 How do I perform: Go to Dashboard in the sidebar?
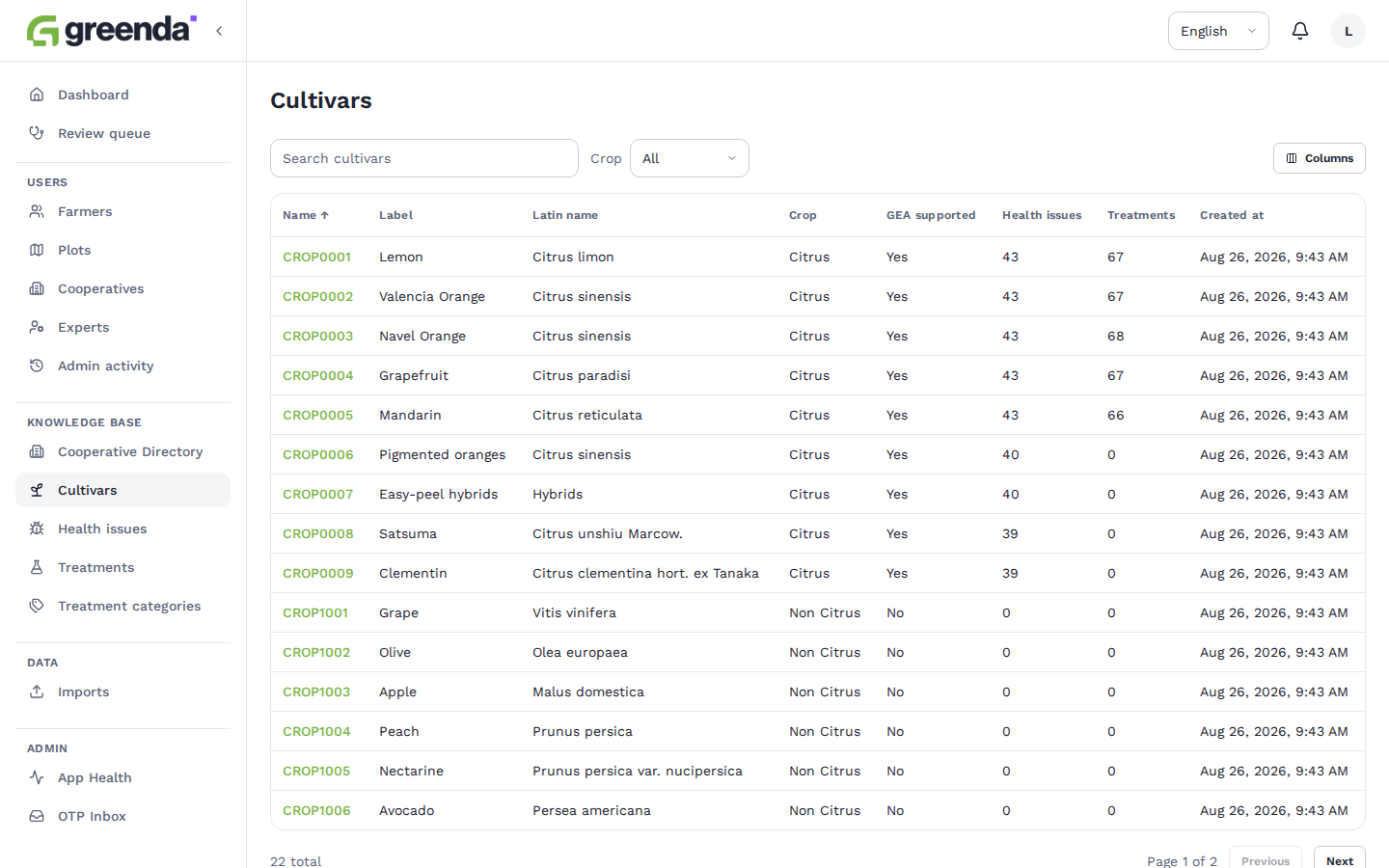coord(123,95)
